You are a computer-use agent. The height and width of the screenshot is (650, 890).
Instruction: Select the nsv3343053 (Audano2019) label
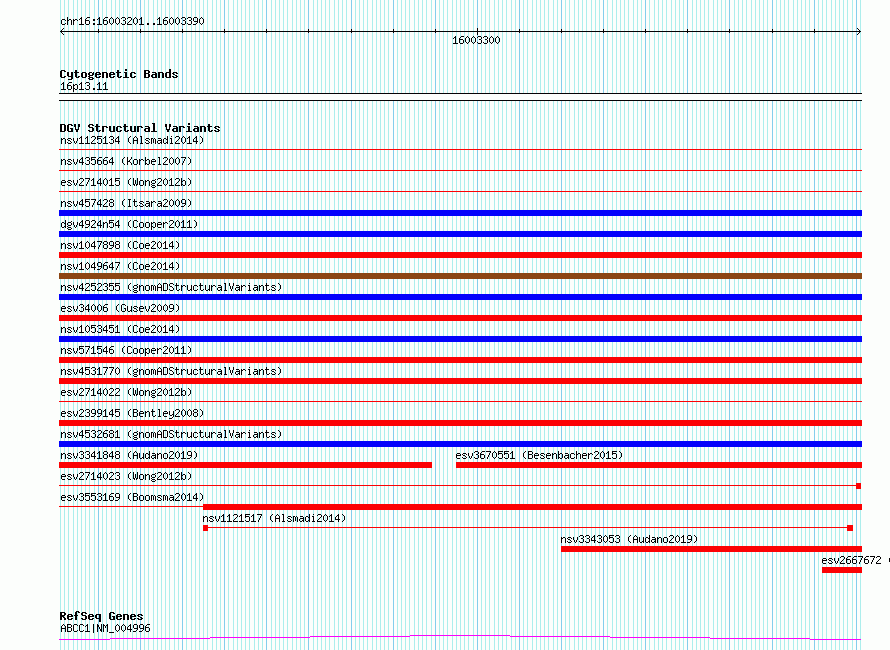coord(629,539)
